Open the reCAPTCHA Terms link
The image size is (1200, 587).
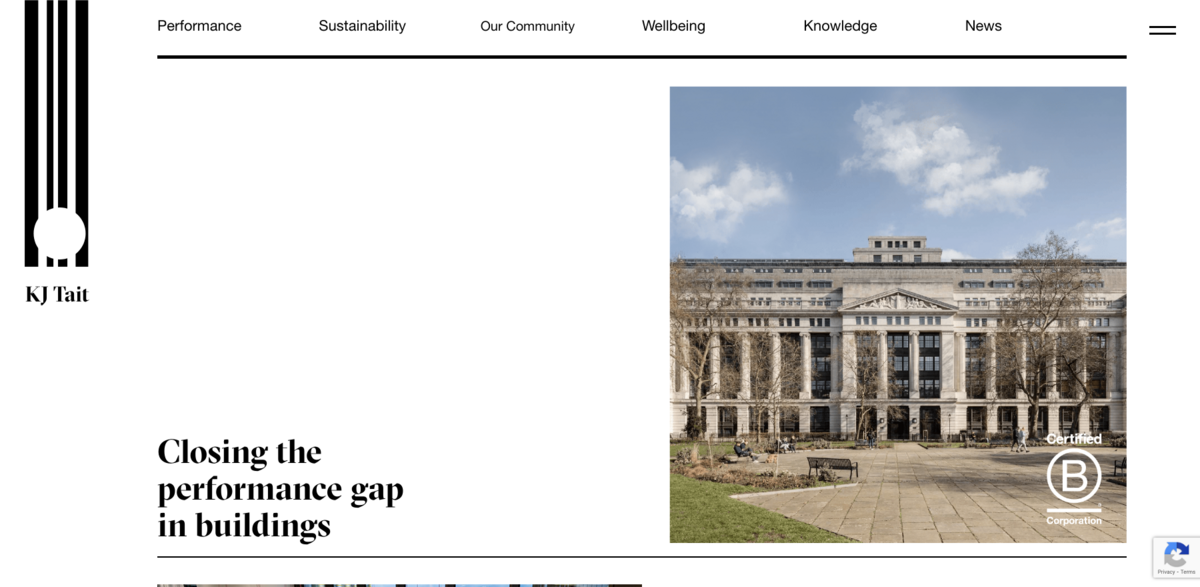tap(1187, 572)
